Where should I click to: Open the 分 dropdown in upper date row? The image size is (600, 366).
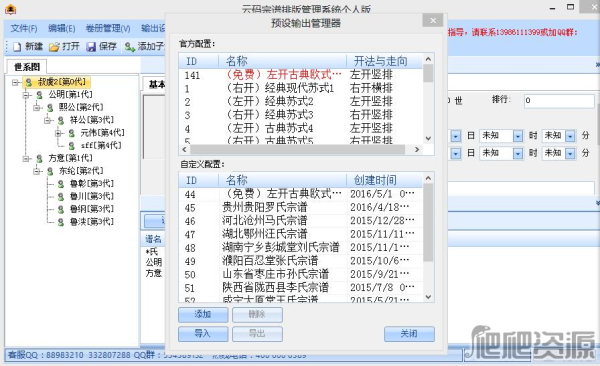[570, 136]
